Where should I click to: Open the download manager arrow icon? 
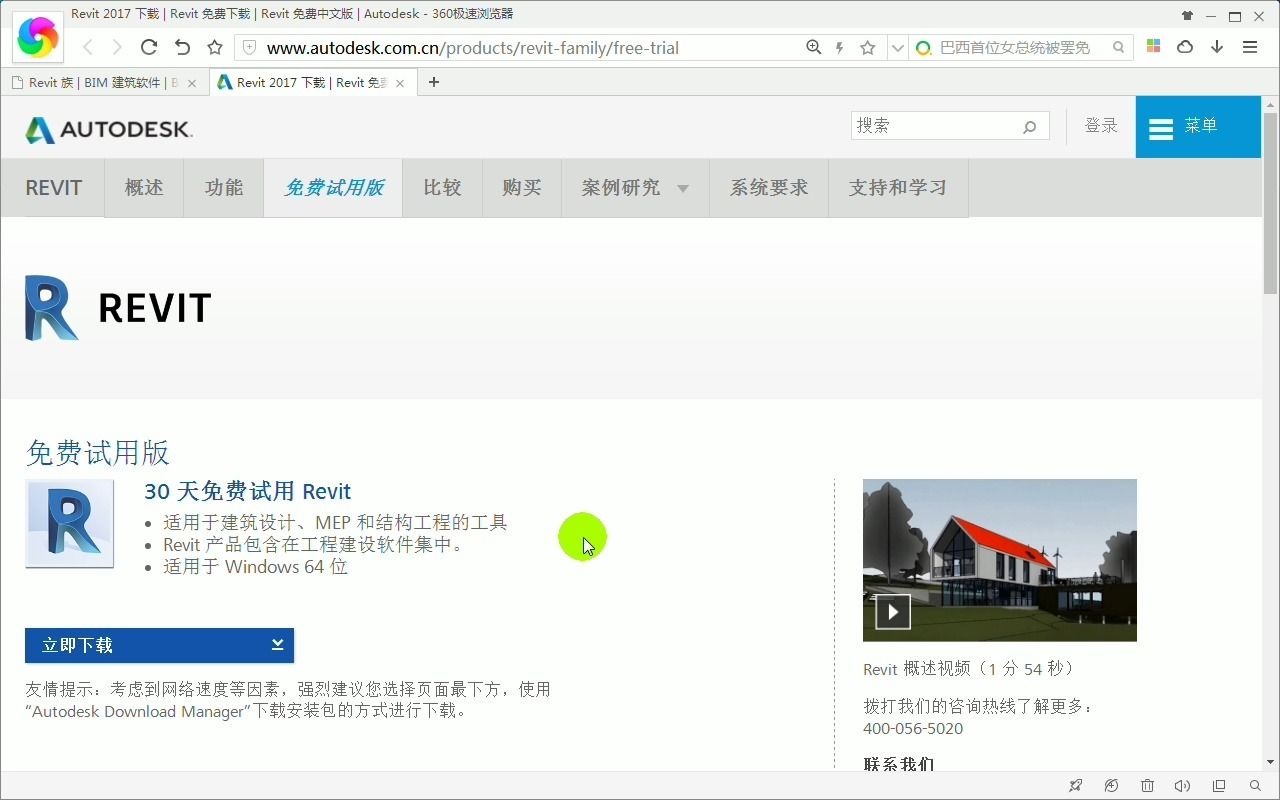pyautogui.click(x=1217, y=47)
